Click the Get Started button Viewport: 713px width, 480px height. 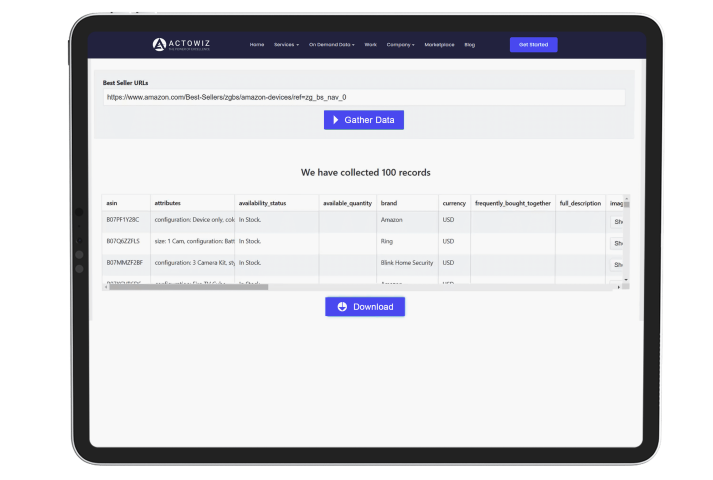tap(533, 45)
